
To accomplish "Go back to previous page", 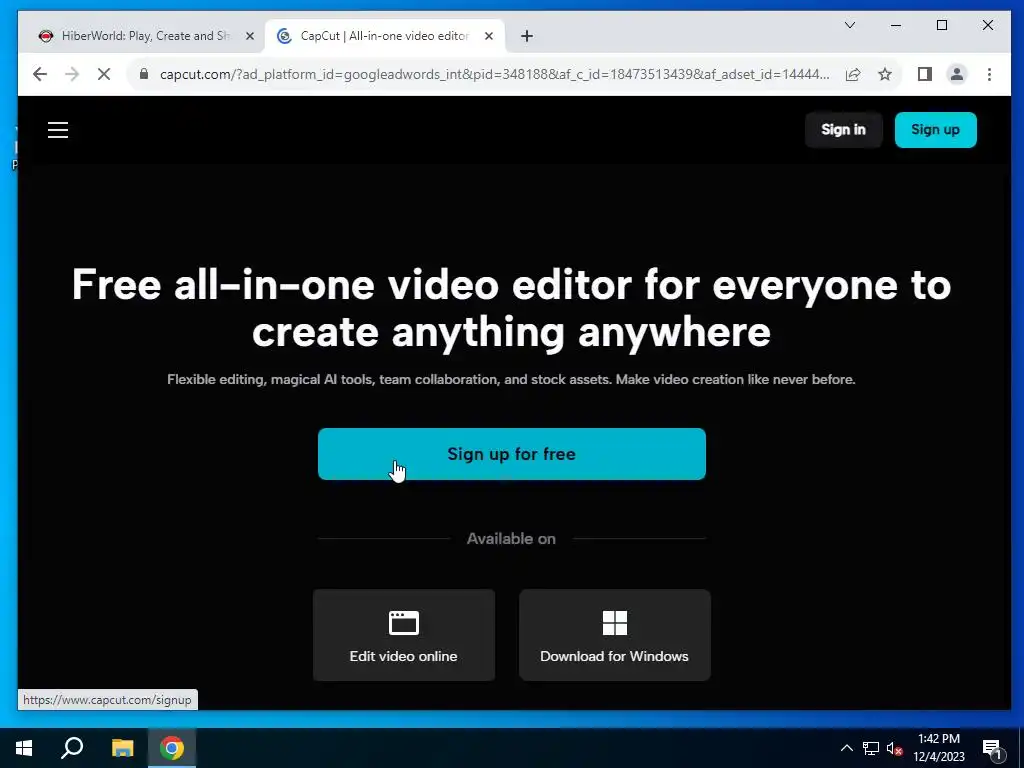I will coord(40,74).
